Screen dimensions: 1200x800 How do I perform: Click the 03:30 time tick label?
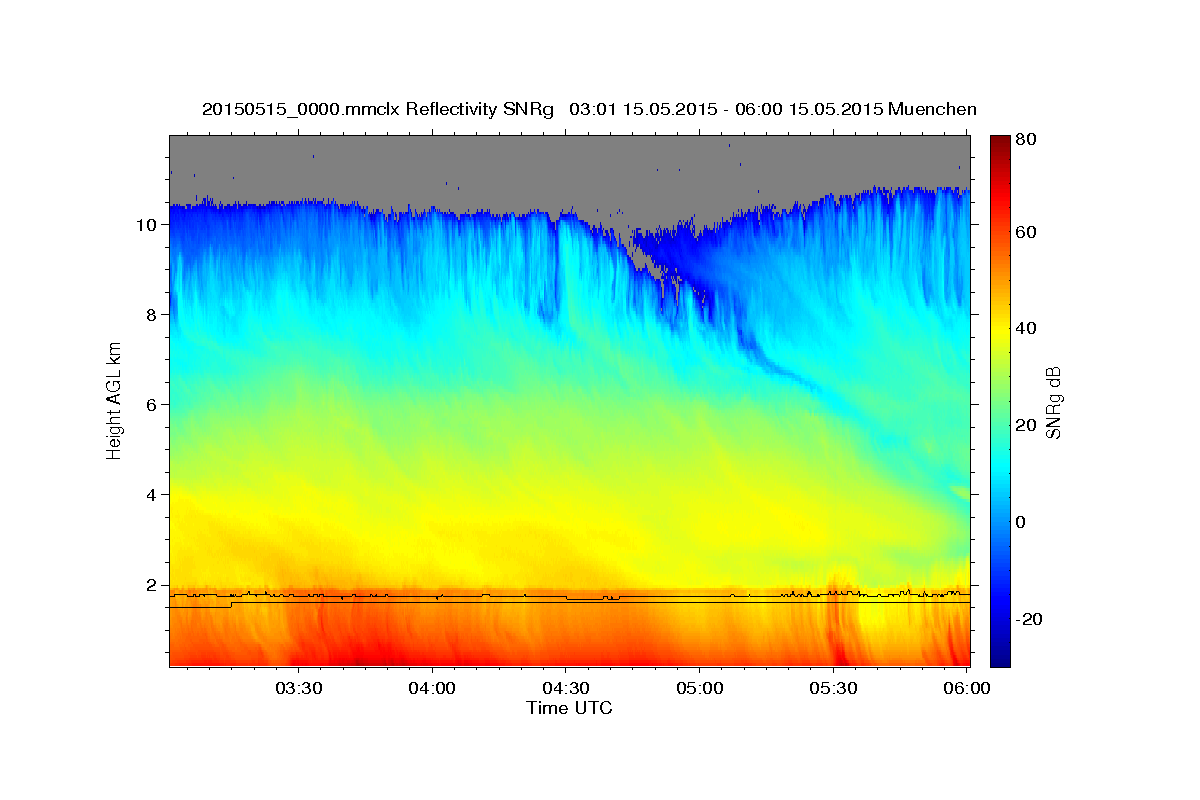point(299,689)
